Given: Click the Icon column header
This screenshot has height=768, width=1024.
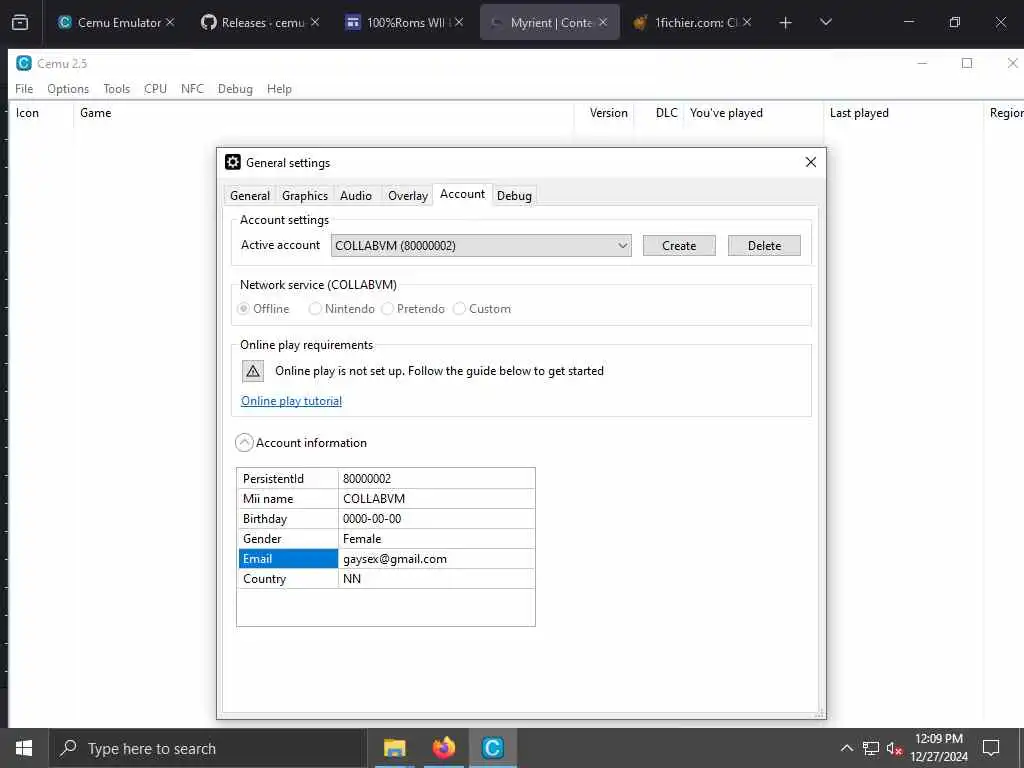Looking at the screenshot, I should [40, 113].
